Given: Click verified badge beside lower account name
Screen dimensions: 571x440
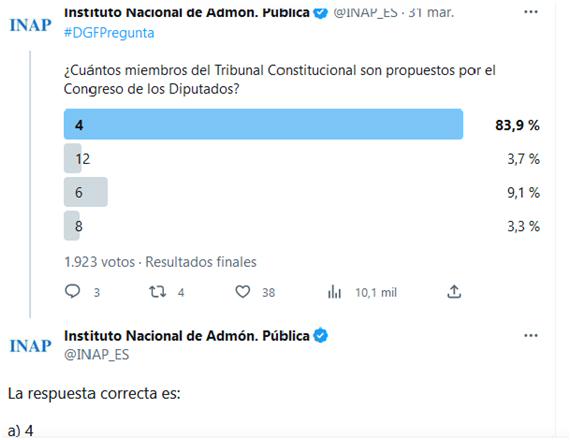Looking at the screenshot, I should 320,335.
